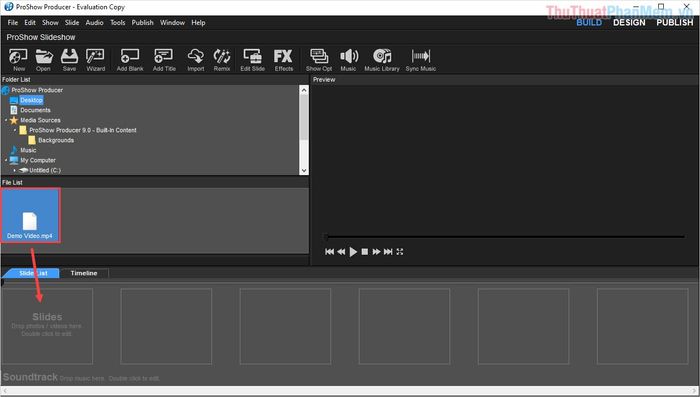Collapse the My Computer tree node
The image size is (700, 397).
tap(6, 160)
